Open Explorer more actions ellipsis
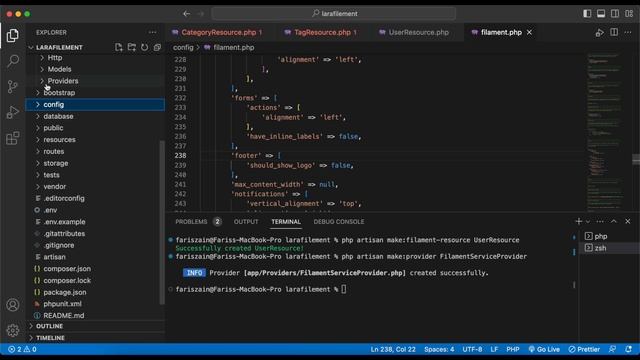Viewport: 640px width, 360px height. [x=152, y=32]
